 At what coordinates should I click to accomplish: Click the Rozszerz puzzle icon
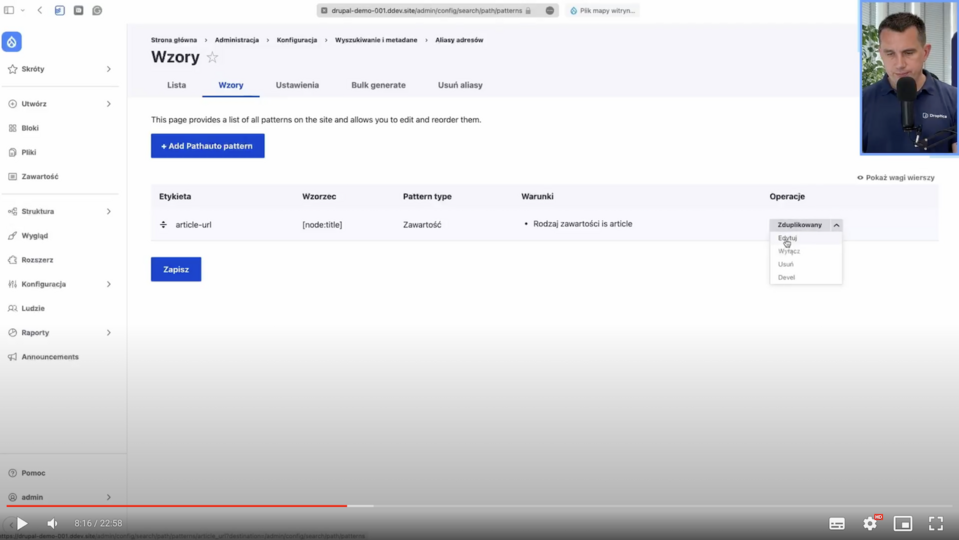click(x=12, y=260)
